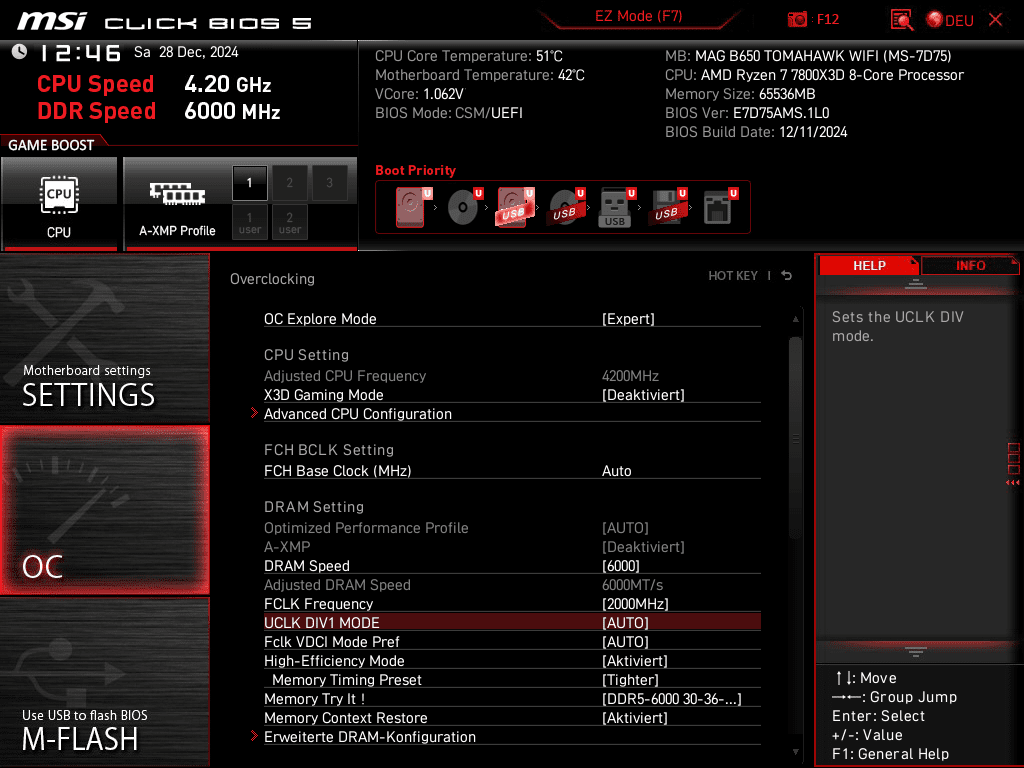Toggle Memory Context Restore [Aktiviert]
Viewport: 1024px width, 768px height.
(x=512, y=717)
